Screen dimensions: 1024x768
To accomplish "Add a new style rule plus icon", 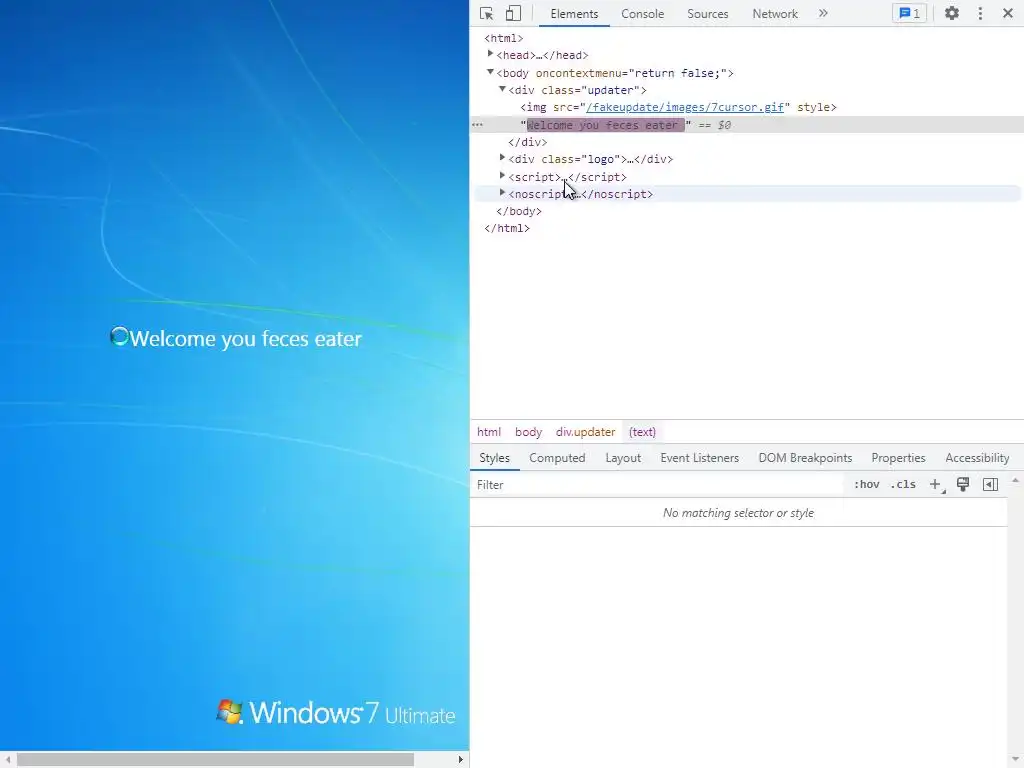I will 935,485.
